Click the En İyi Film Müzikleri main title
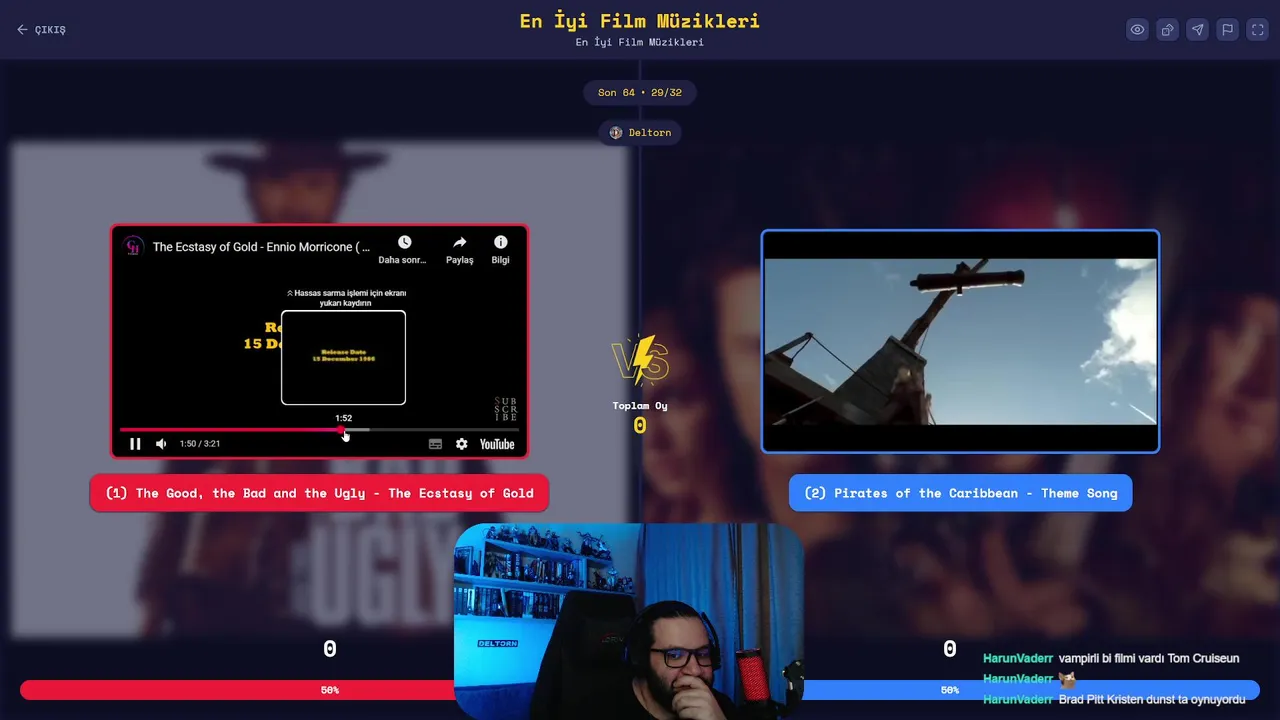This screenshot has width=1280, height=720. tap(640, 21)
